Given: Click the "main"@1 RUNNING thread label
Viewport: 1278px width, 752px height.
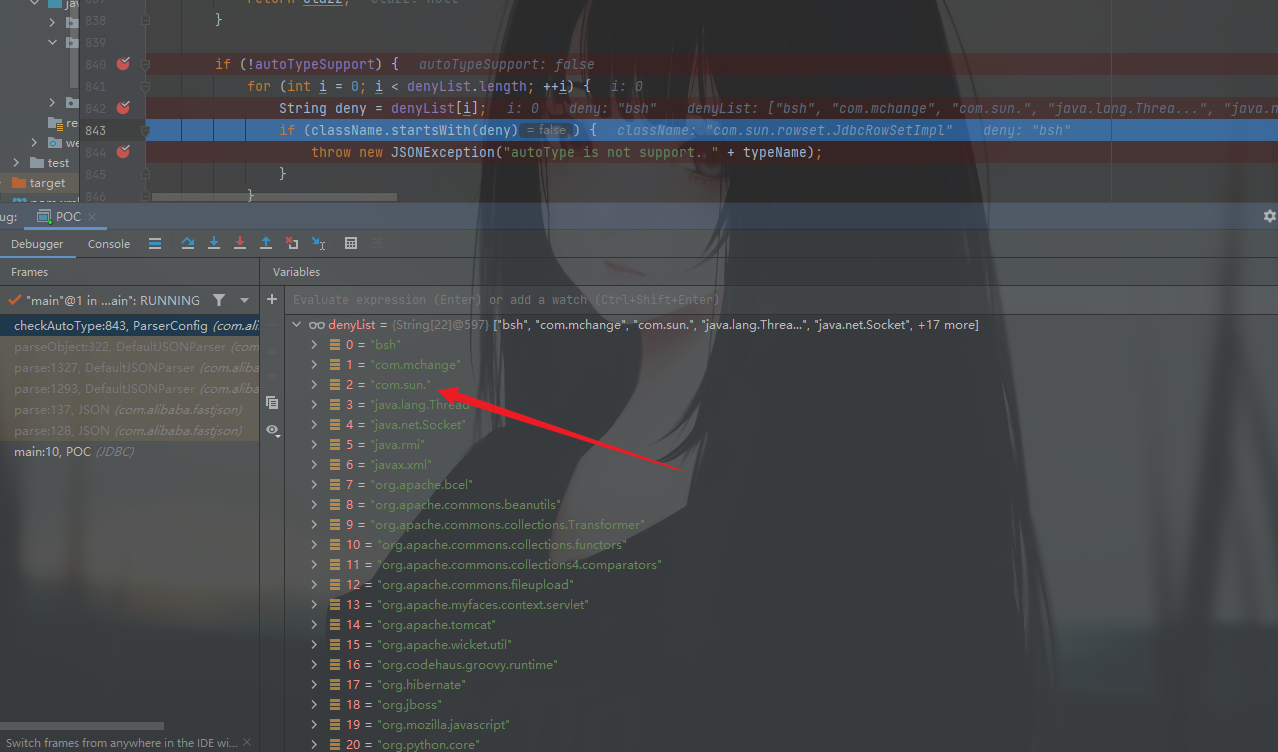Looking at the screenshot, I should [x=113, y=300].
